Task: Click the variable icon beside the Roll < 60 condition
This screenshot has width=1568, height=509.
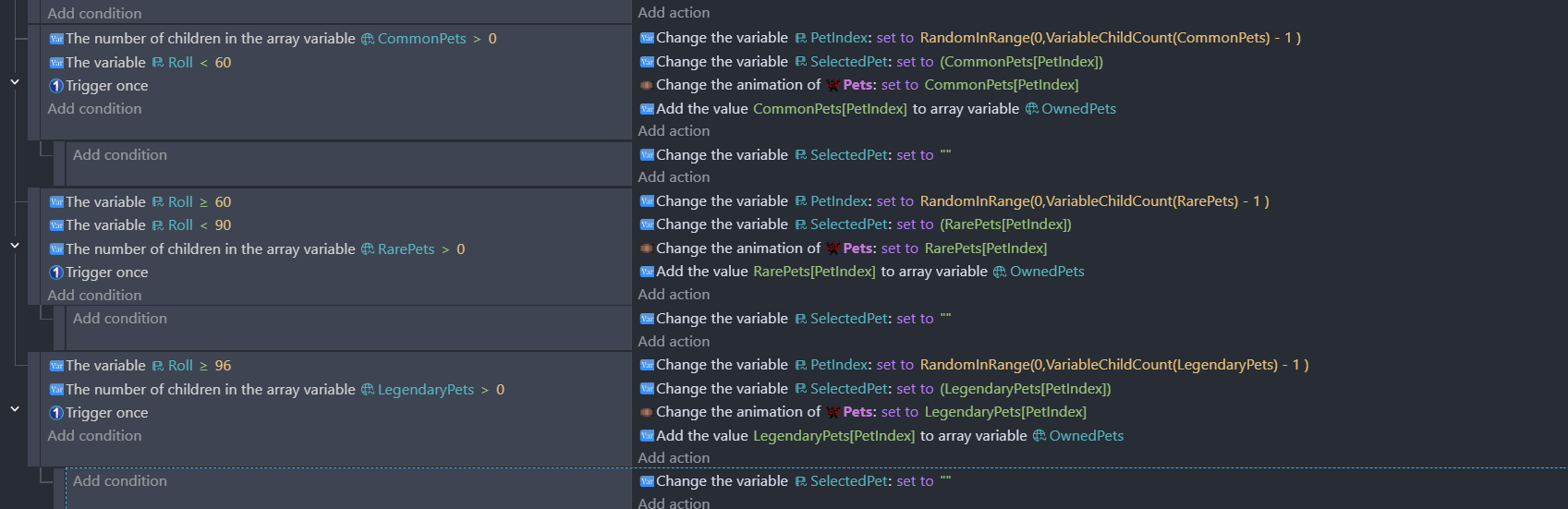Action: (x=56, y=63)
